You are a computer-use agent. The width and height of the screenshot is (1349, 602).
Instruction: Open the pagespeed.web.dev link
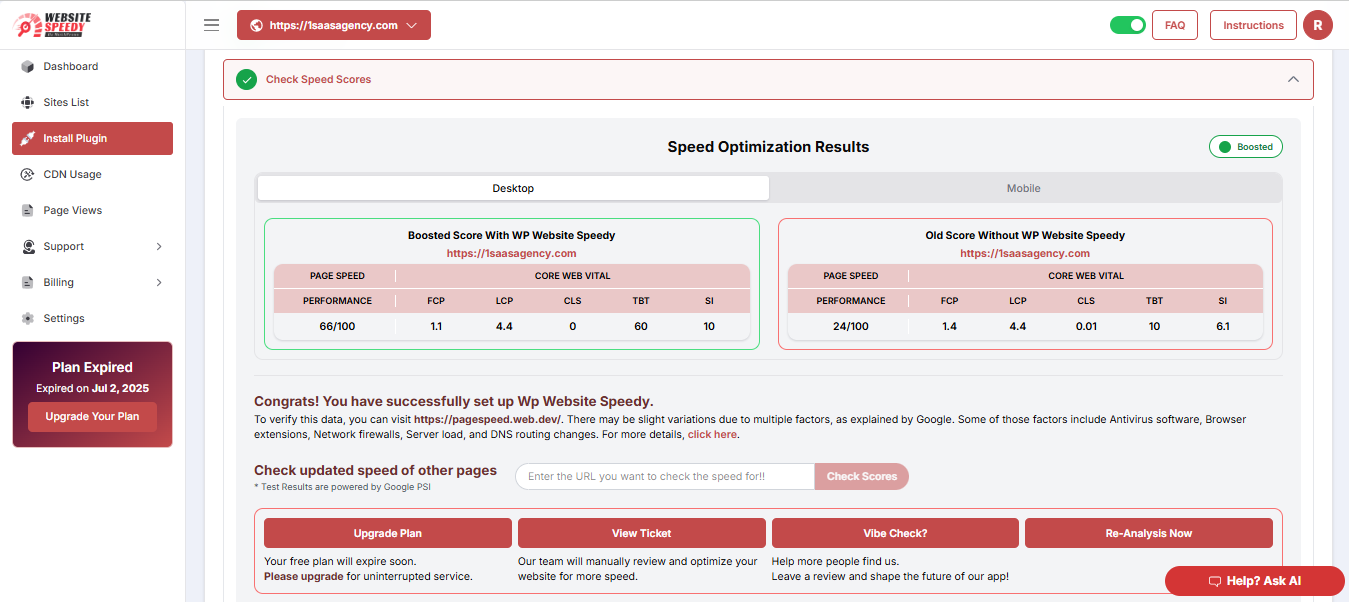tap(488, 420)
